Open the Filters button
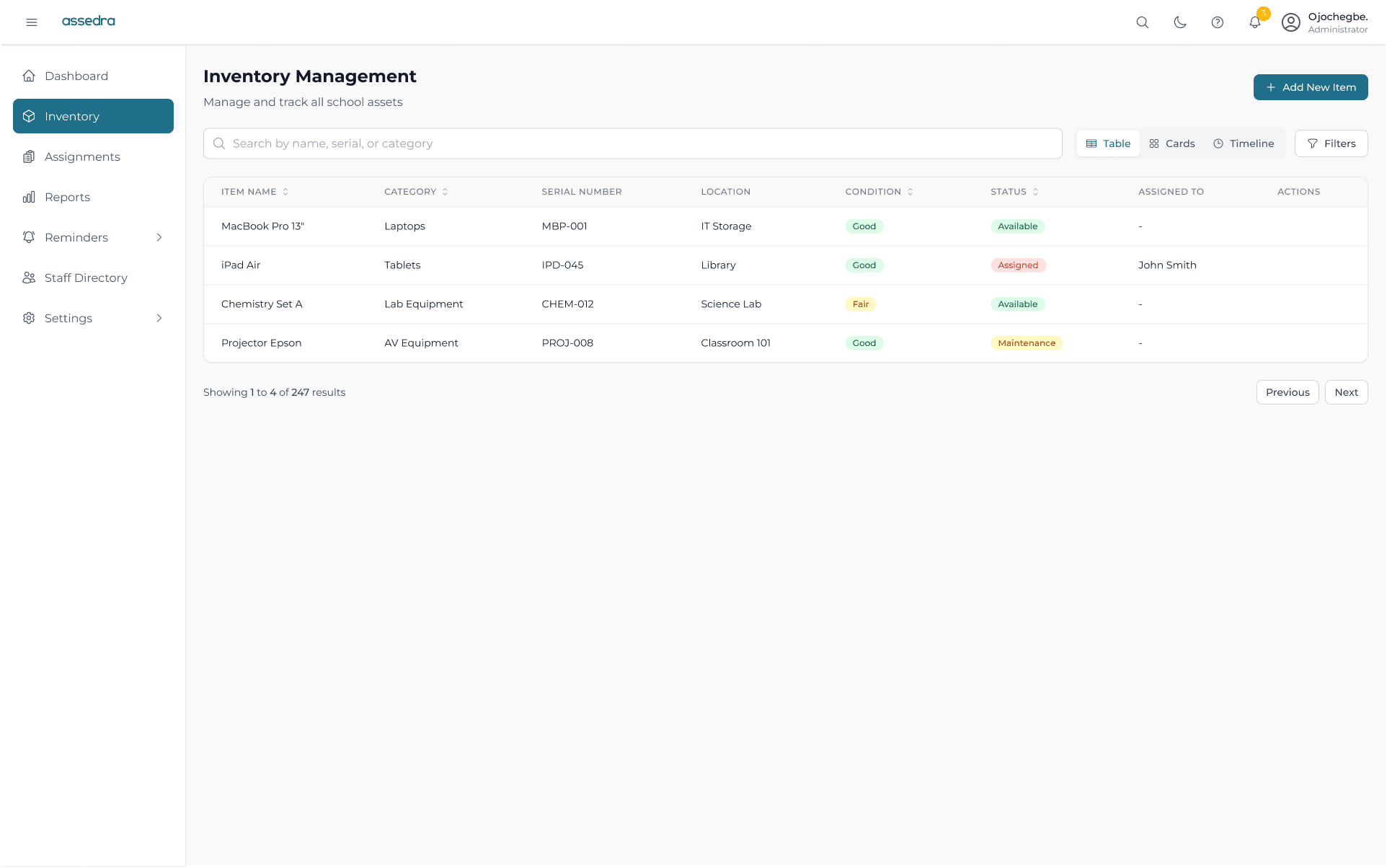The image size is (1387, 868). (x=1331, y=143)
